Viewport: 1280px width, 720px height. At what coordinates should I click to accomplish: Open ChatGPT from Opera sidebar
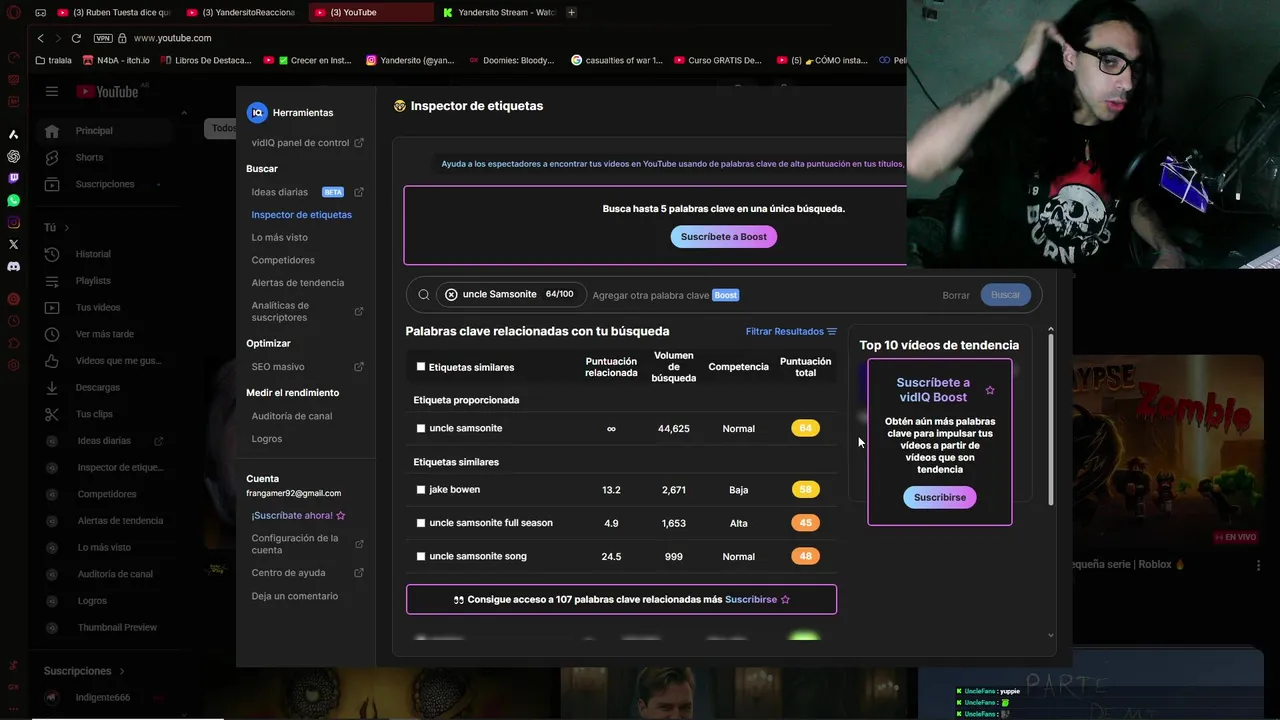click(x=13, y=156)
